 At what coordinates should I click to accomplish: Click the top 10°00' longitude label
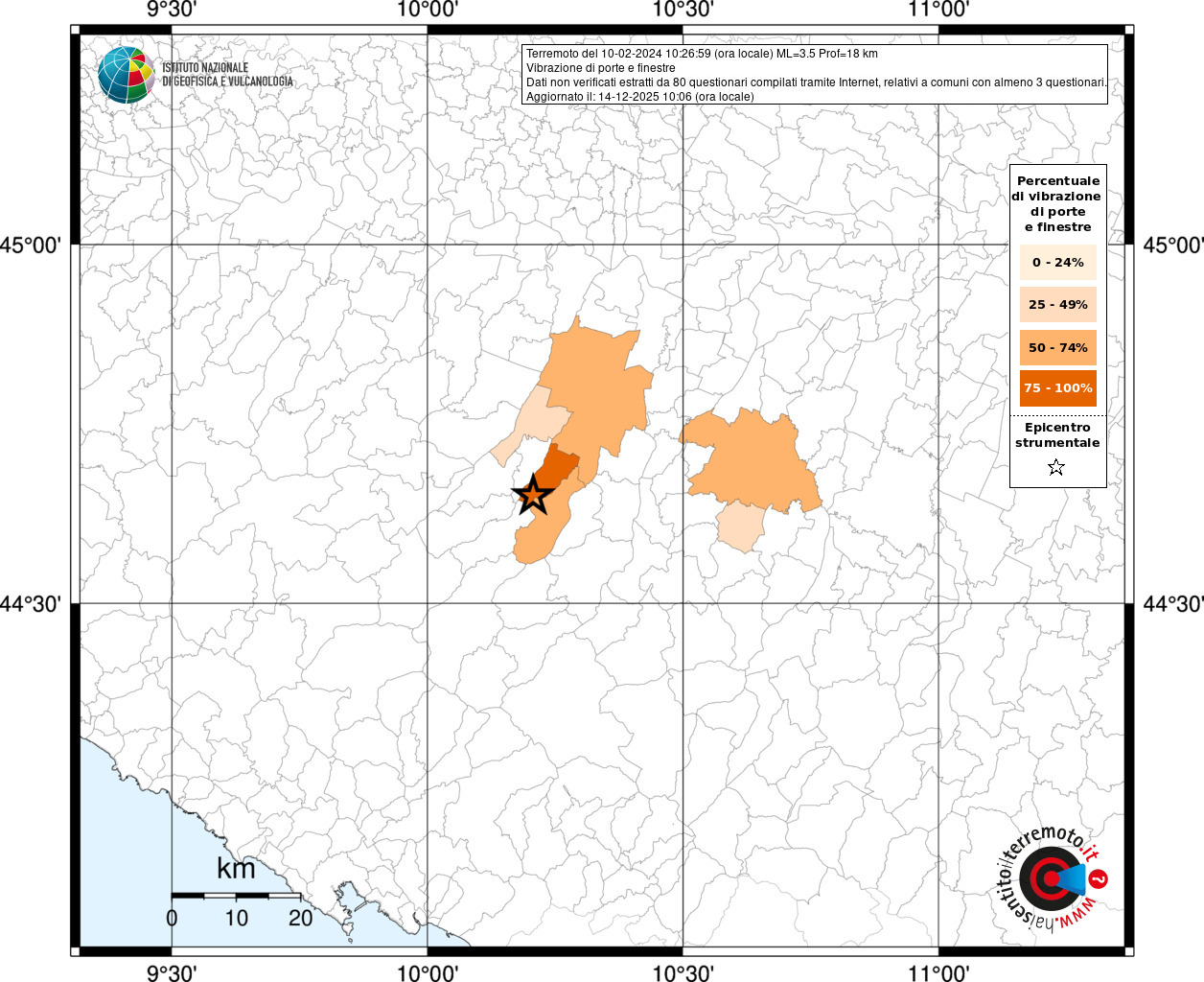[427, 11]
